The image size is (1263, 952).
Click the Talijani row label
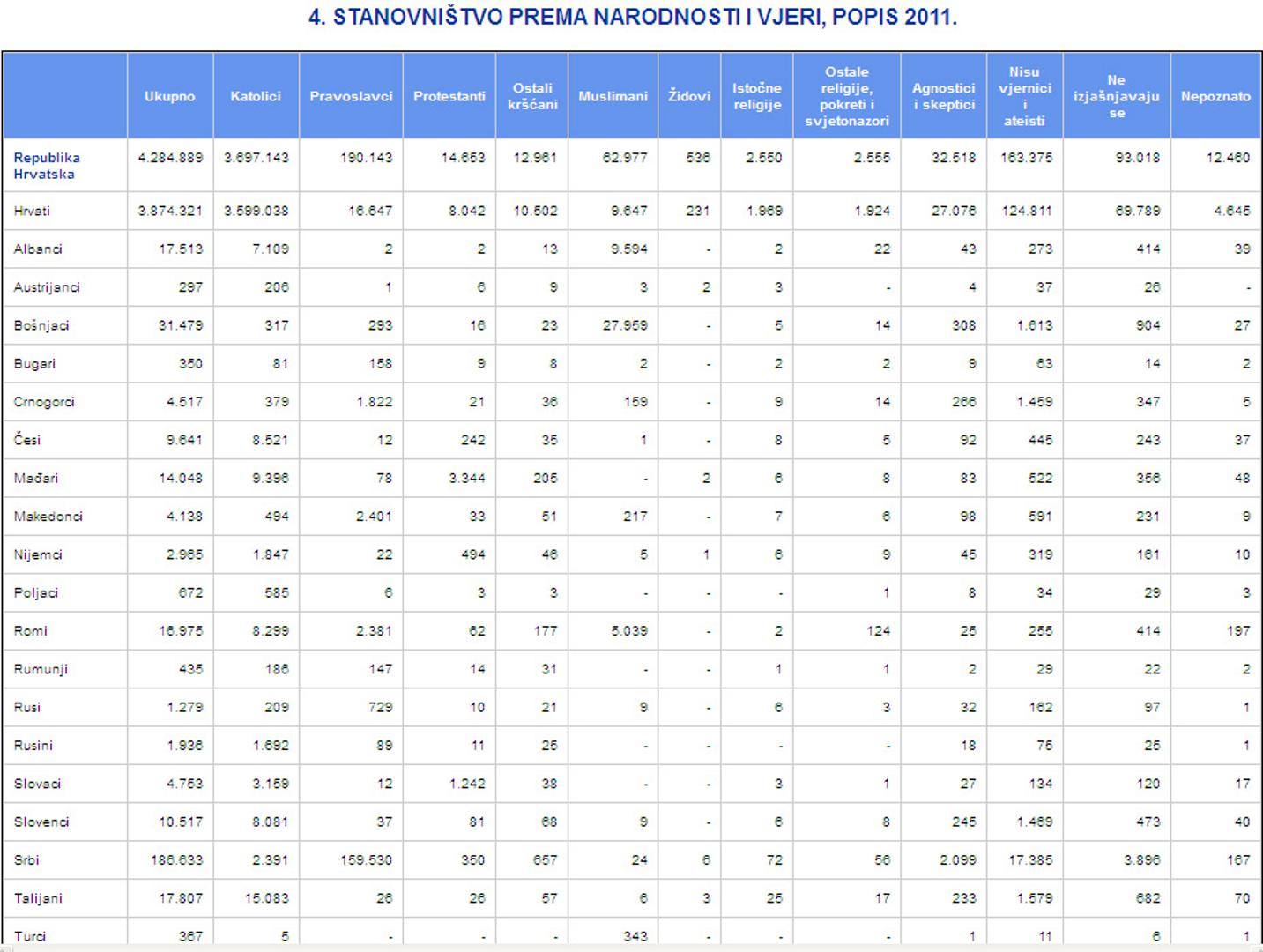coord(38,898)
